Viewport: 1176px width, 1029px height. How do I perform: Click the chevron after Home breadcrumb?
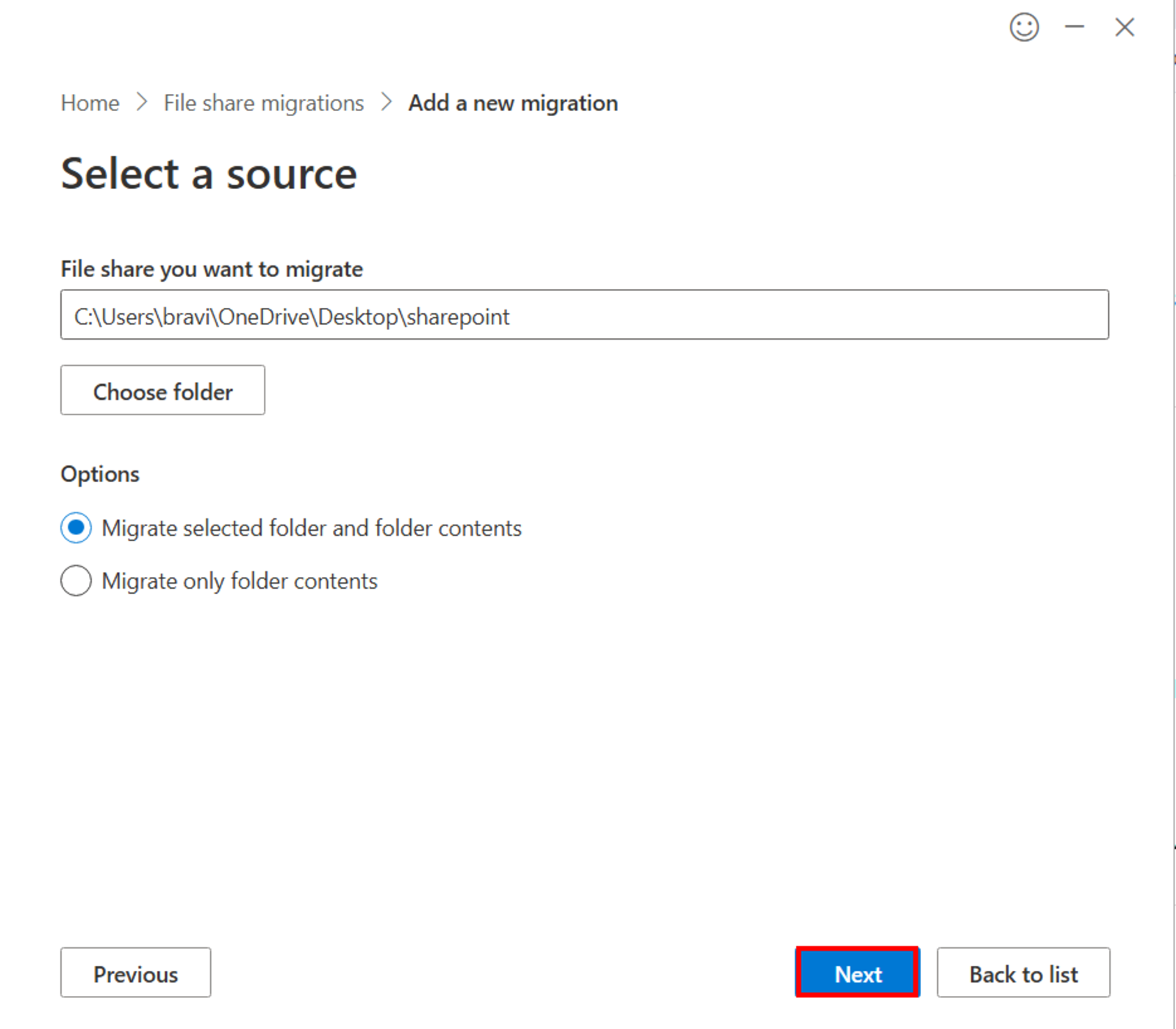tap(142, 103)
